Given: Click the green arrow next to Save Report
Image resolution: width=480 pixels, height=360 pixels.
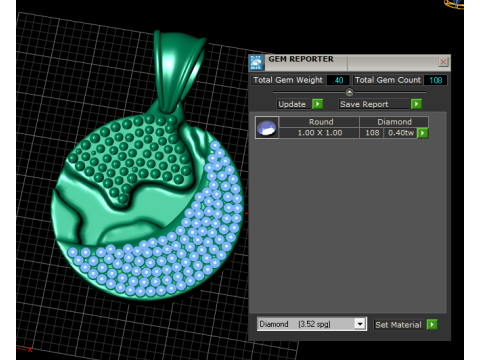Looking at the screenshot, I should (416, 104).
